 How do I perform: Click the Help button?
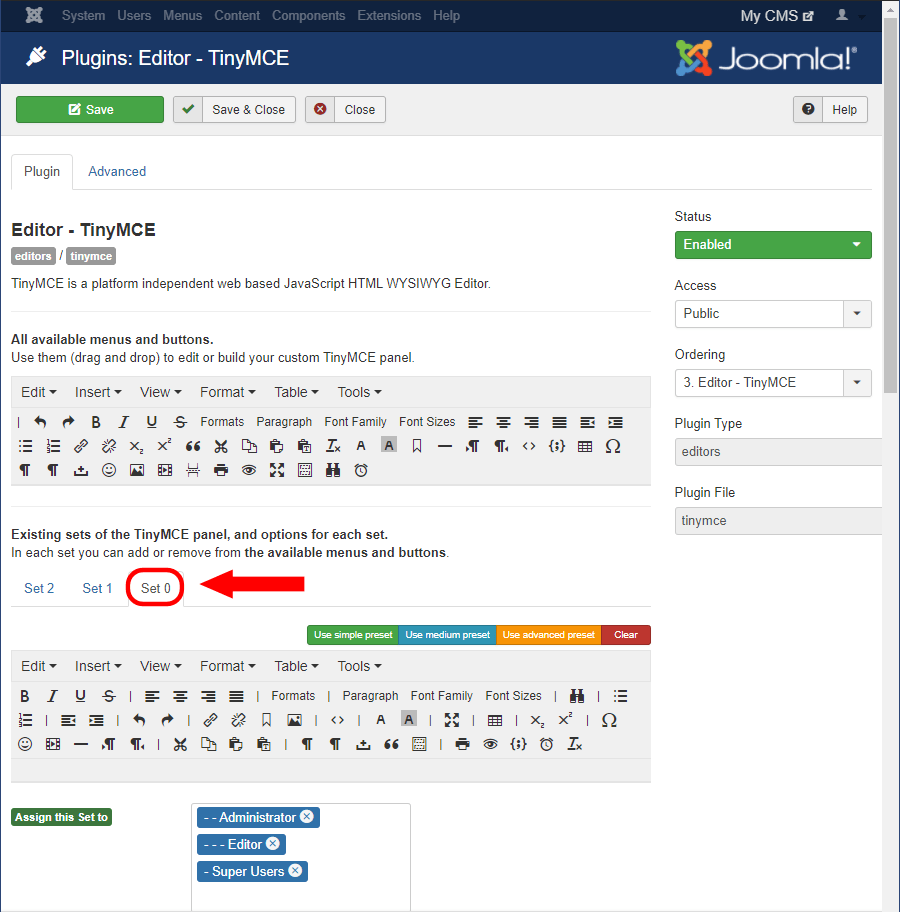tap(830, 109)
